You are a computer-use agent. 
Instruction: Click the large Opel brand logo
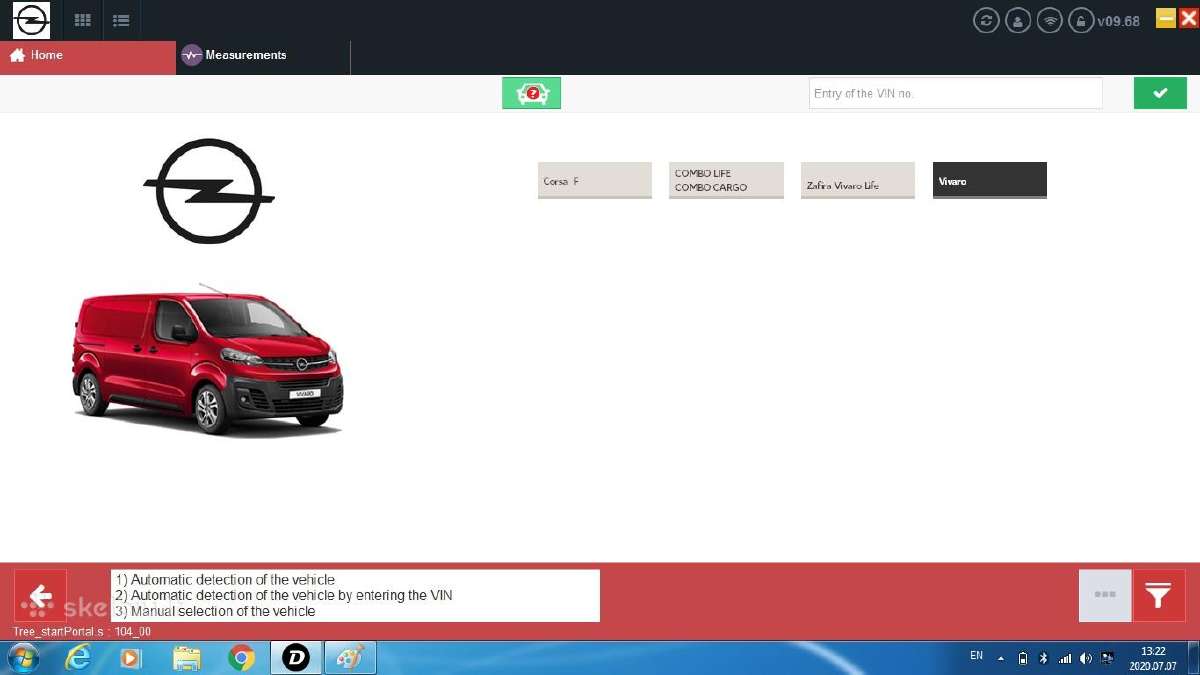click(x=209, y=191)
